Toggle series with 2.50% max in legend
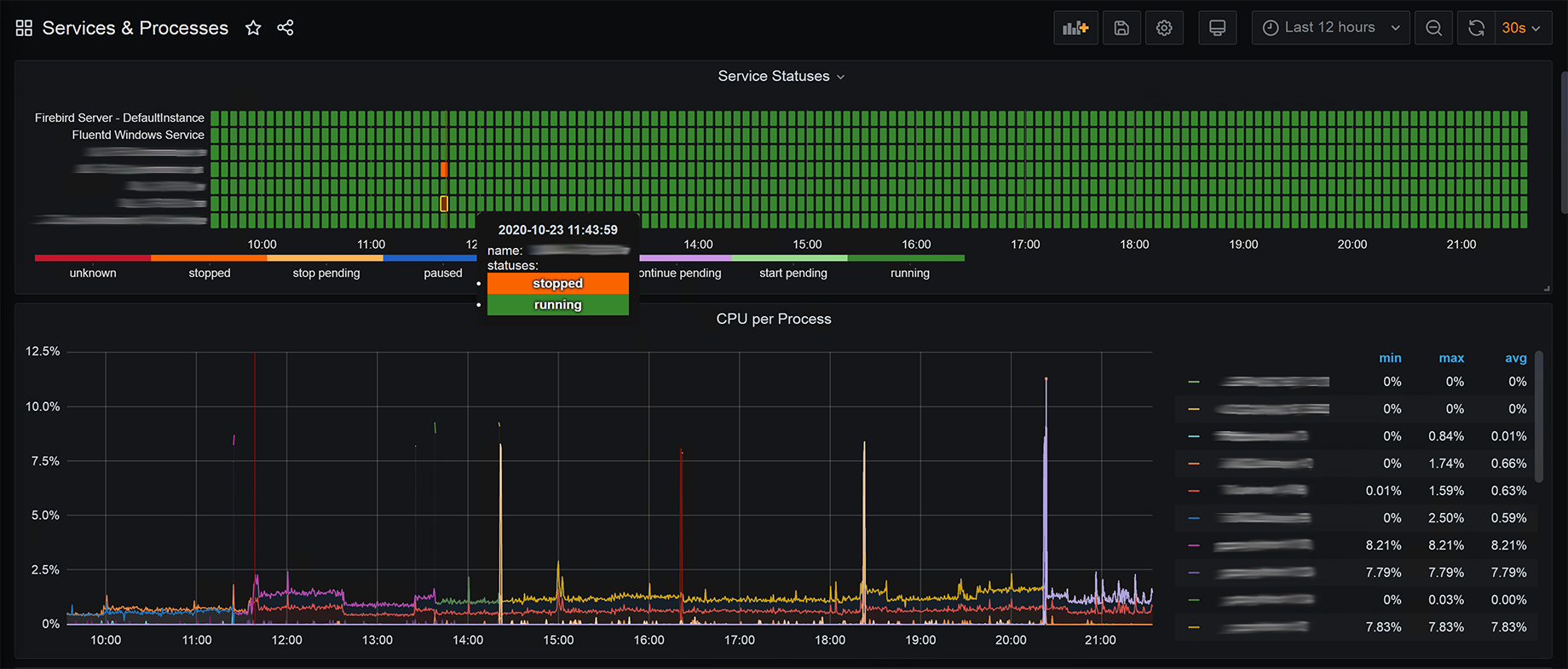 (x=1263, y=518)
